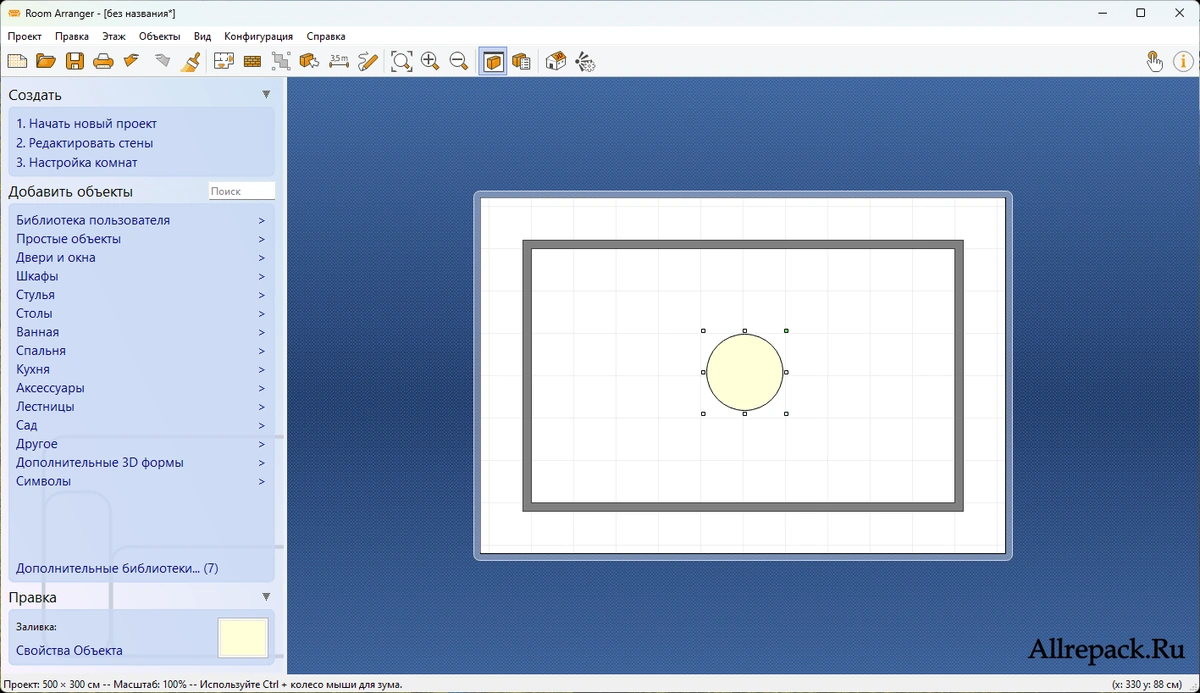This screenshot has height=693, width=1200.
Task: Collapse the bottom Правка panel triangle
Action: click(266, 597)
